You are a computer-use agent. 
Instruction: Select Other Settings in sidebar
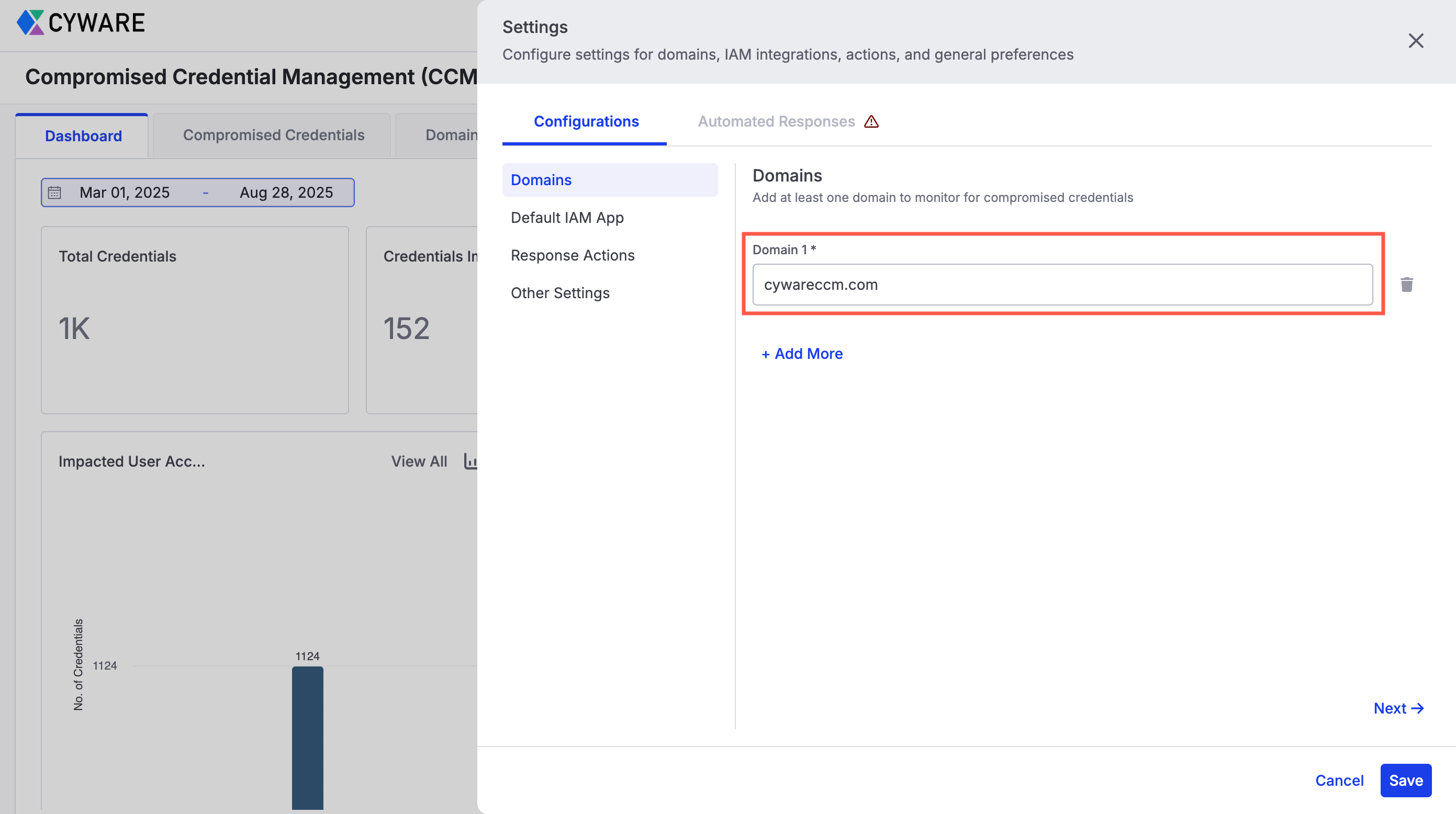(559, 292)
